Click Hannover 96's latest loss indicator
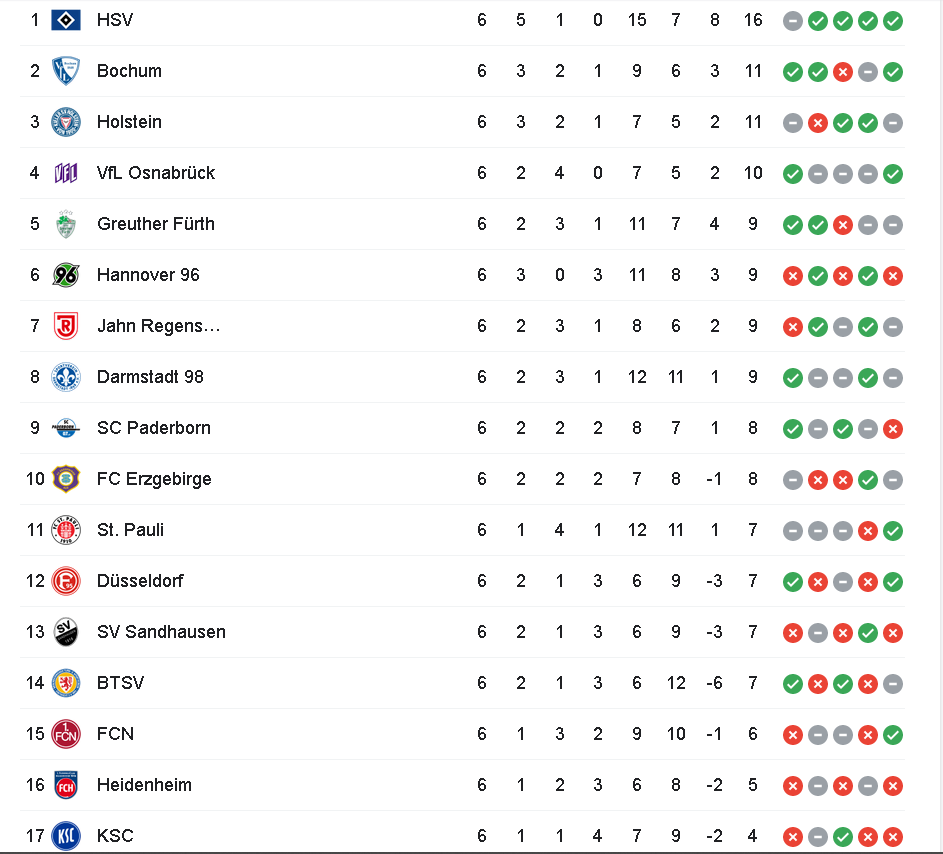The height and width of the screenshot is (854, 943). click(x=893, y=276)
